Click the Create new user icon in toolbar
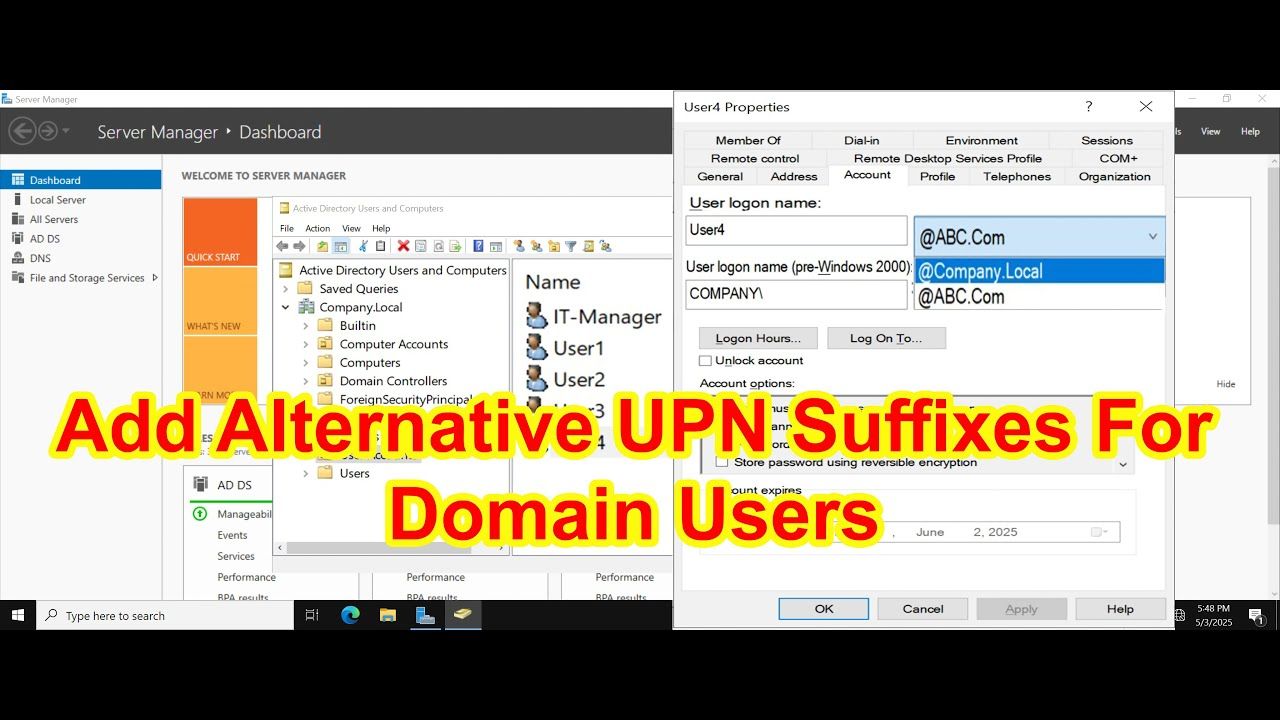The width and height of the screenshot is (1280, 720). click(519, 246)
